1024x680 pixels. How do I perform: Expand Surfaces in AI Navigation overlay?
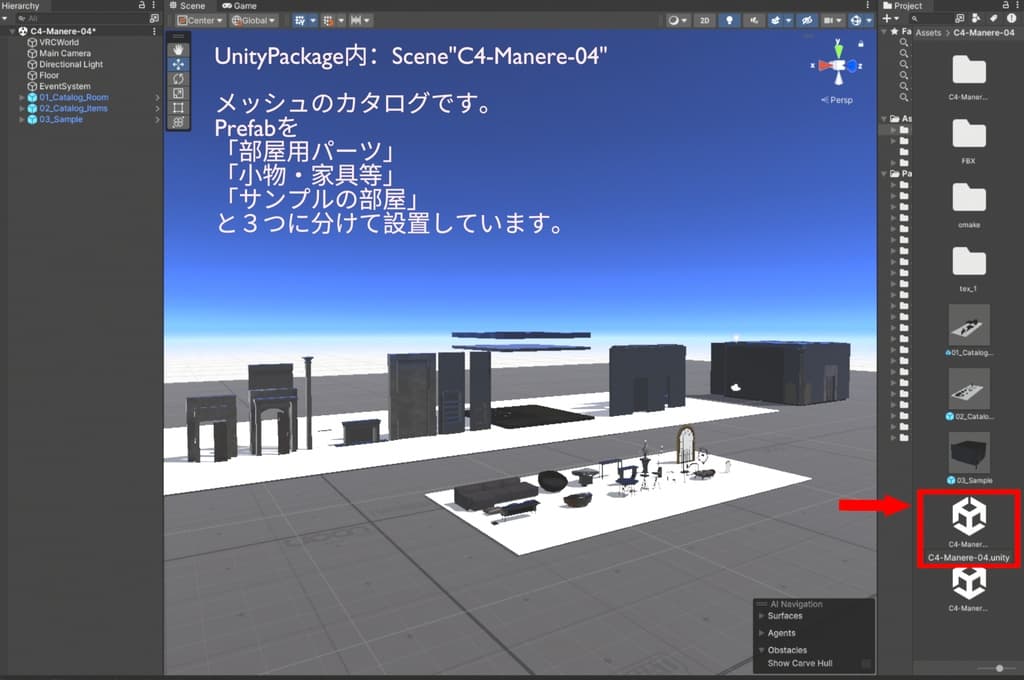point(761,615)
